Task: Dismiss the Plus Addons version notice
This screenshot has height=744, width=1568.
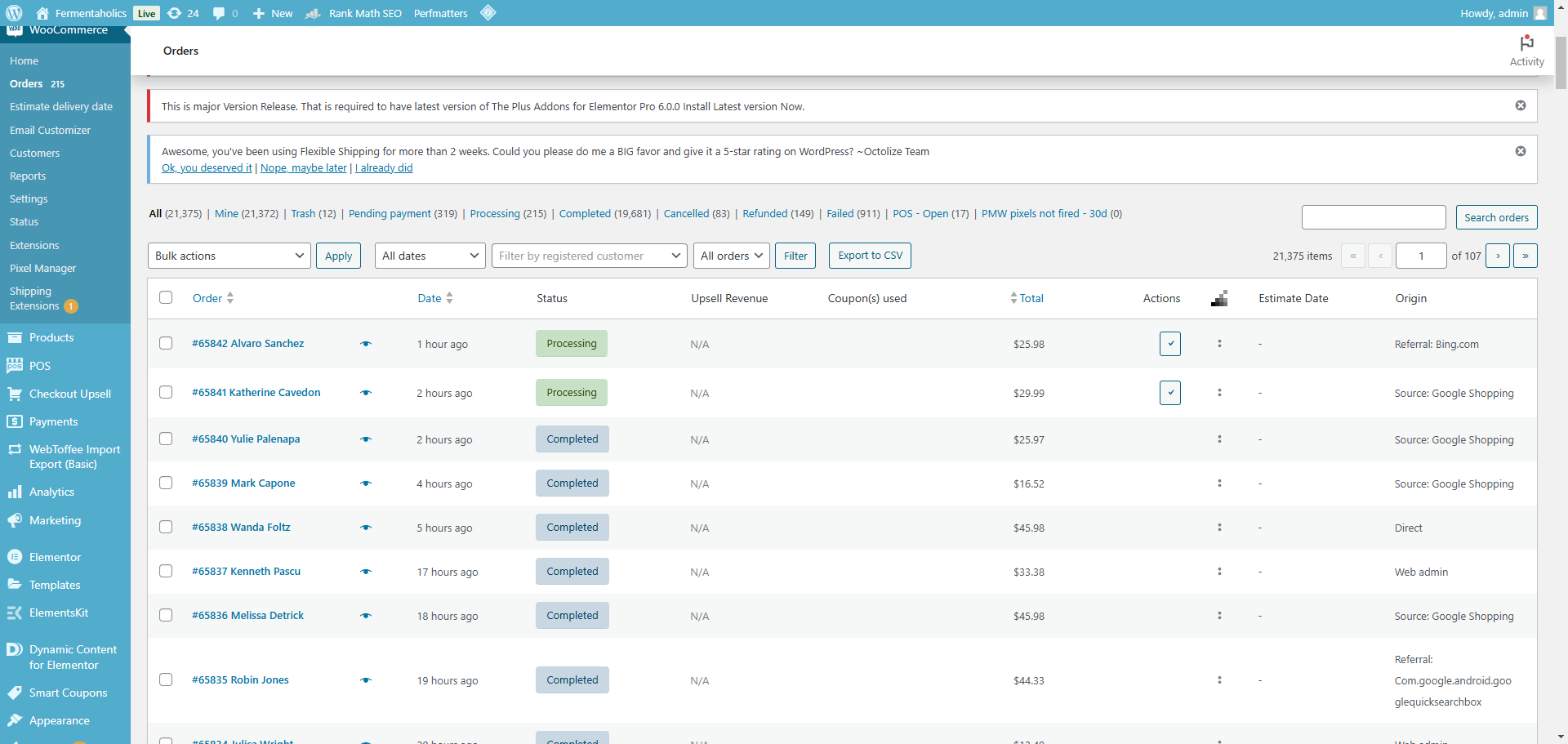Action: pyautogui.click(x=1521, y=105)
